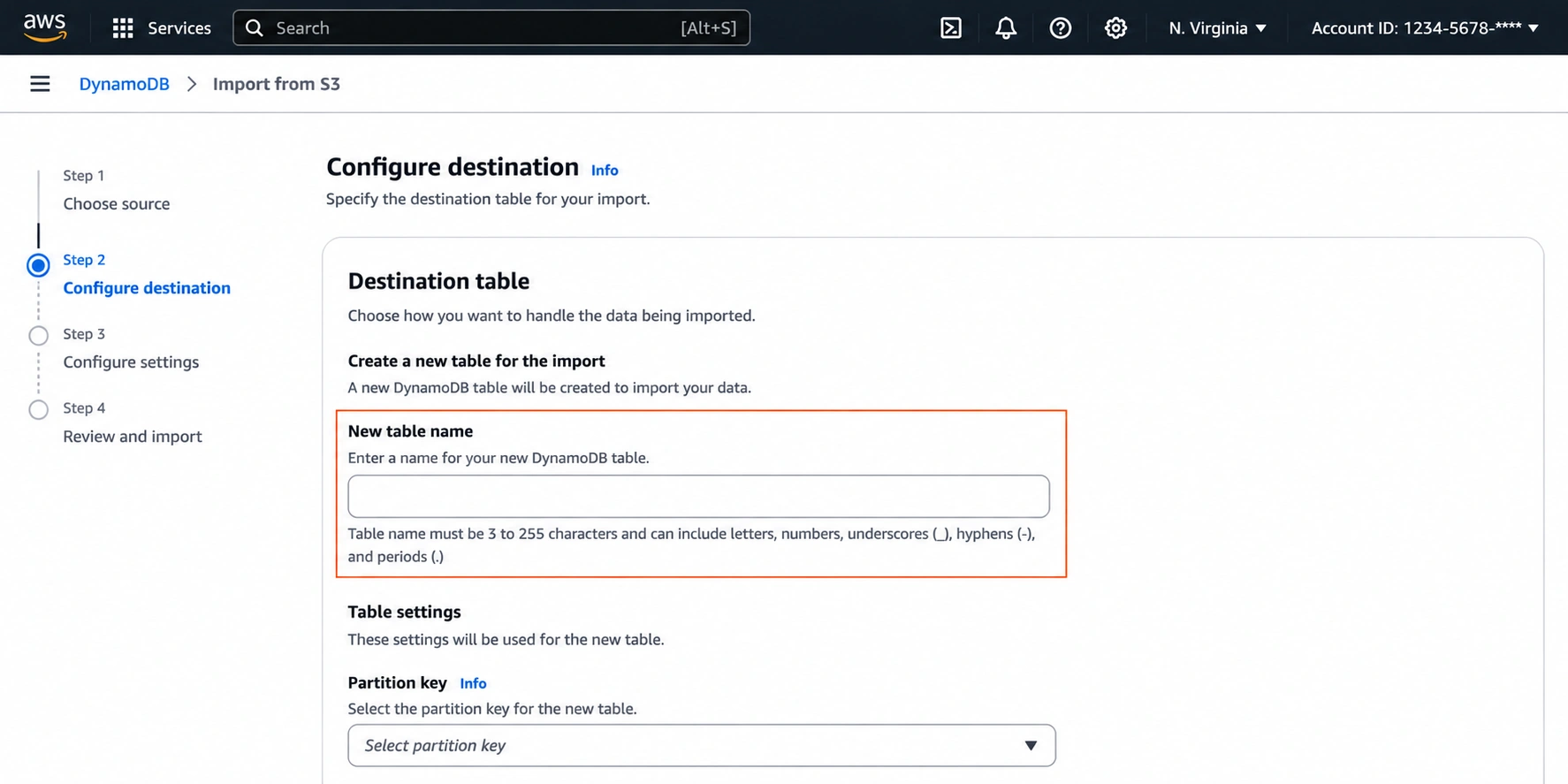
Task: Click the 'Configure destination' page heading
Action: point(453,167)
